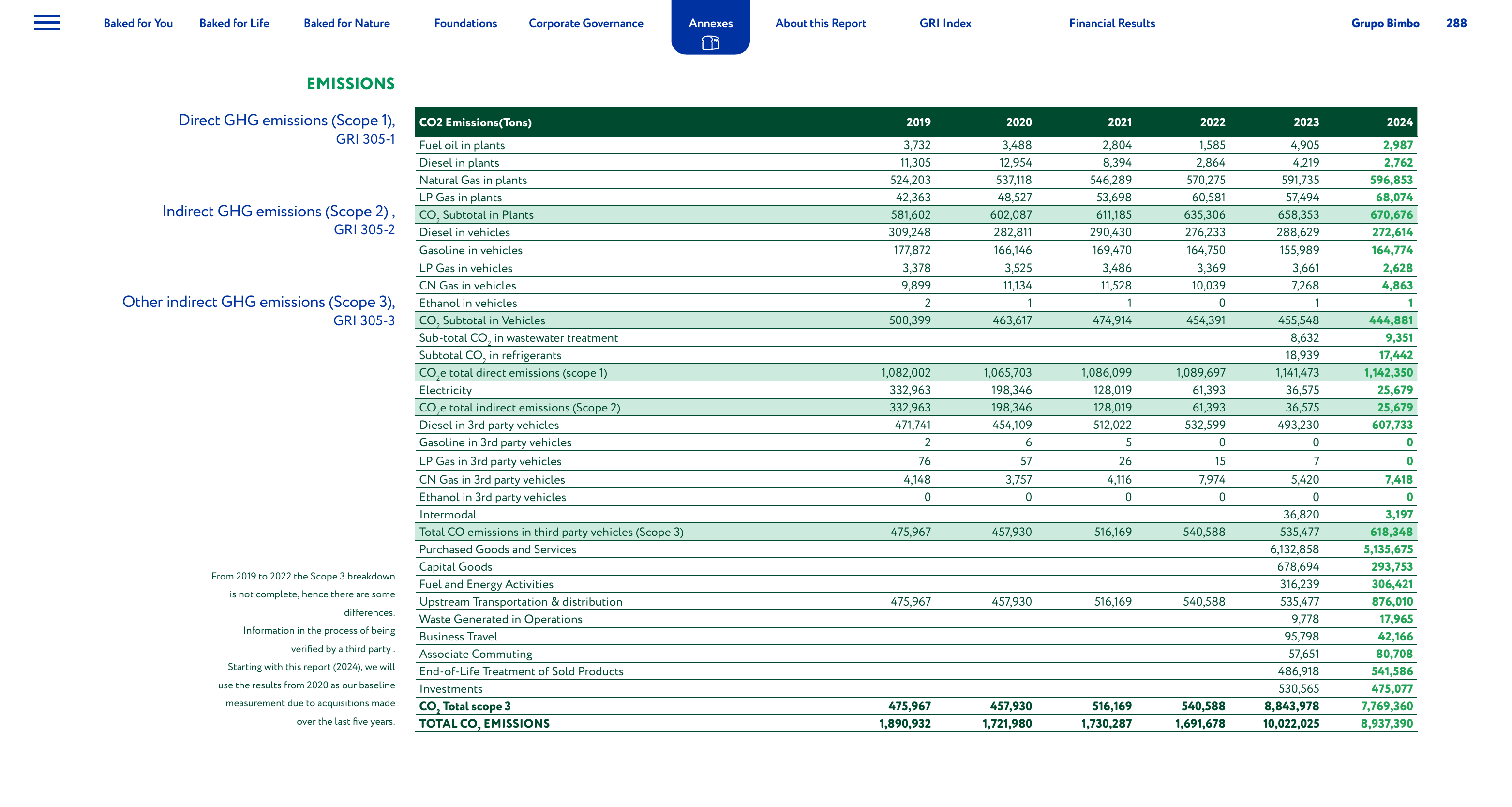Image resolution: width=1512 pixels, height=807 pixels.
Task: Select Fuel and Energy Activities label
Action: pos(486,584)
